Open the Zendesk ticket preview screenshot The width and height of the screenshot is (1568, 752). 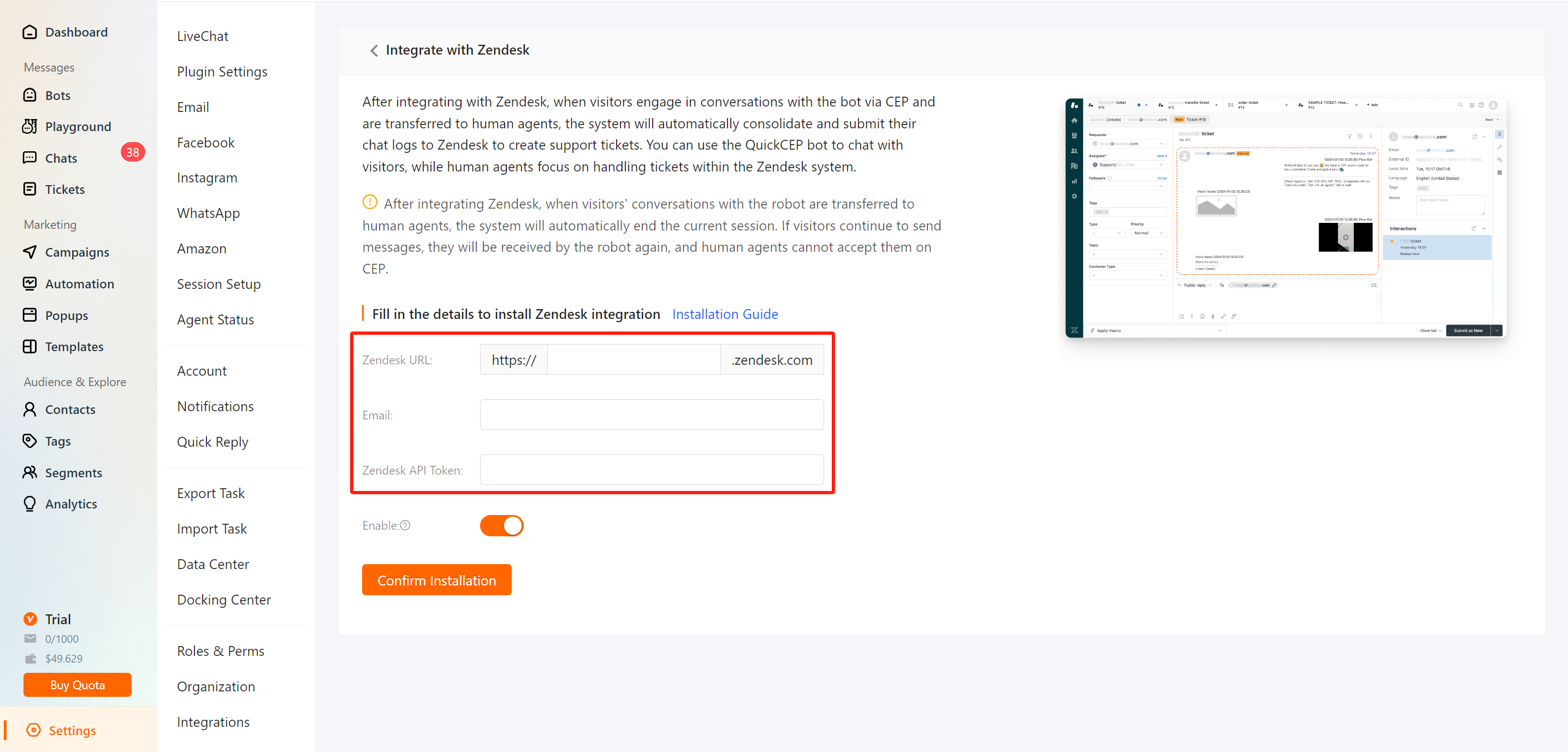(1286, 218)
